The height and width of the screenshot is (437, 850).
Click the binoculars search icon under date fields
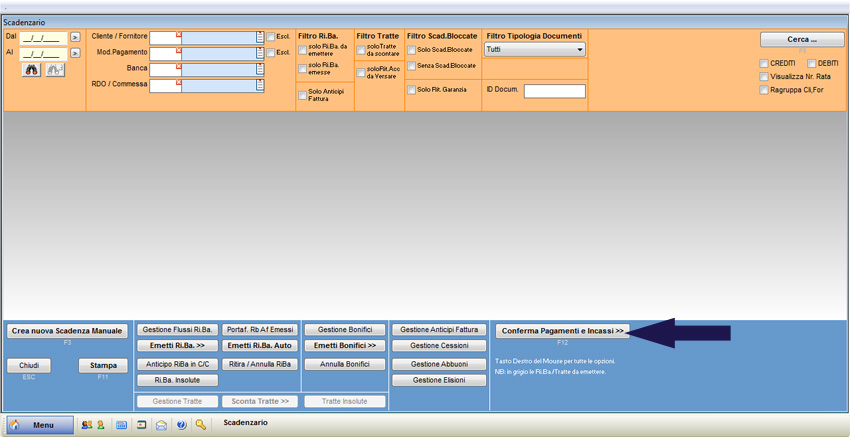31,70
